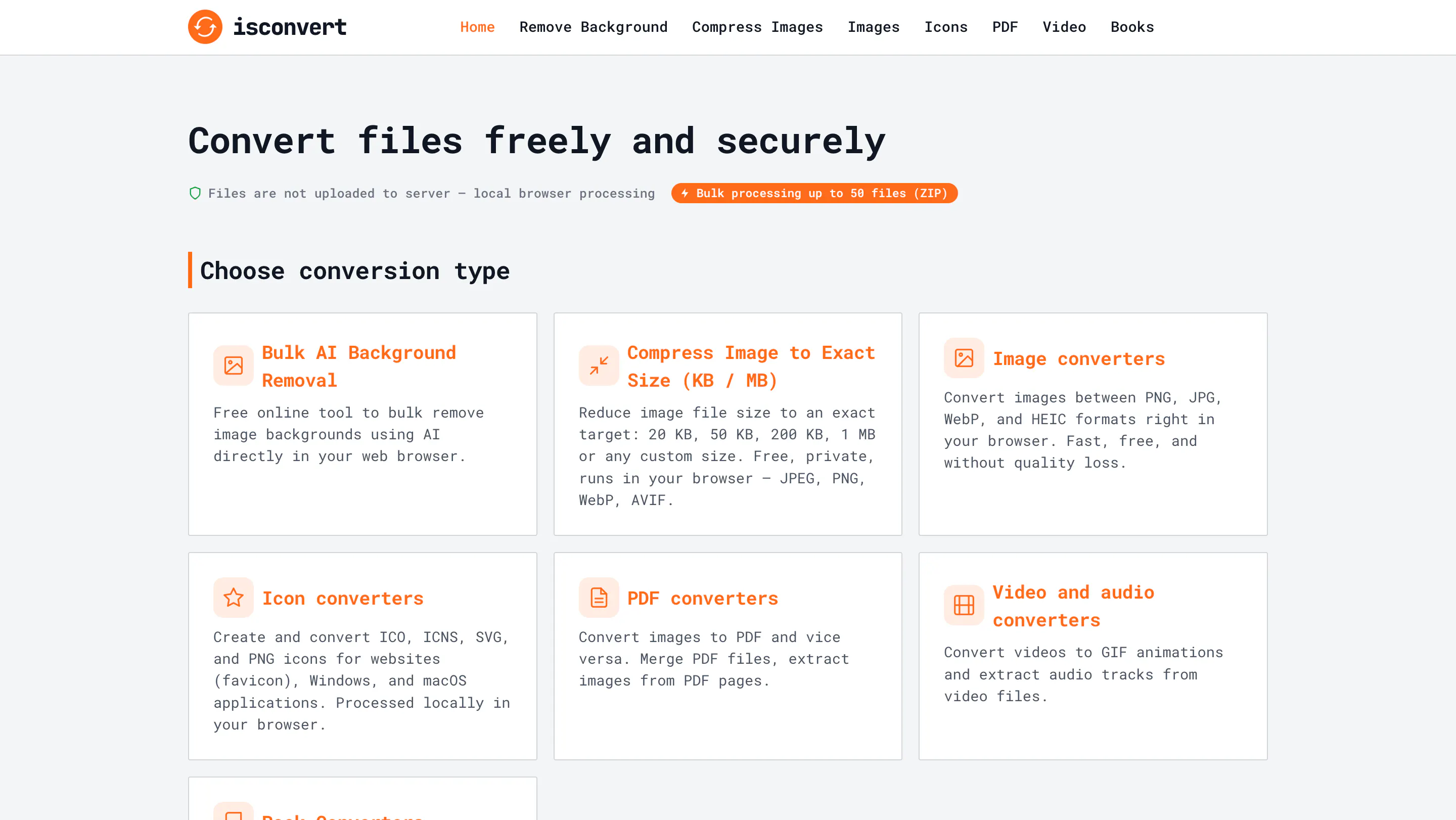This screenshot has width=1456, height=820.
Task: Click the isconvert brand name text
Action: (x=290, y=27)
